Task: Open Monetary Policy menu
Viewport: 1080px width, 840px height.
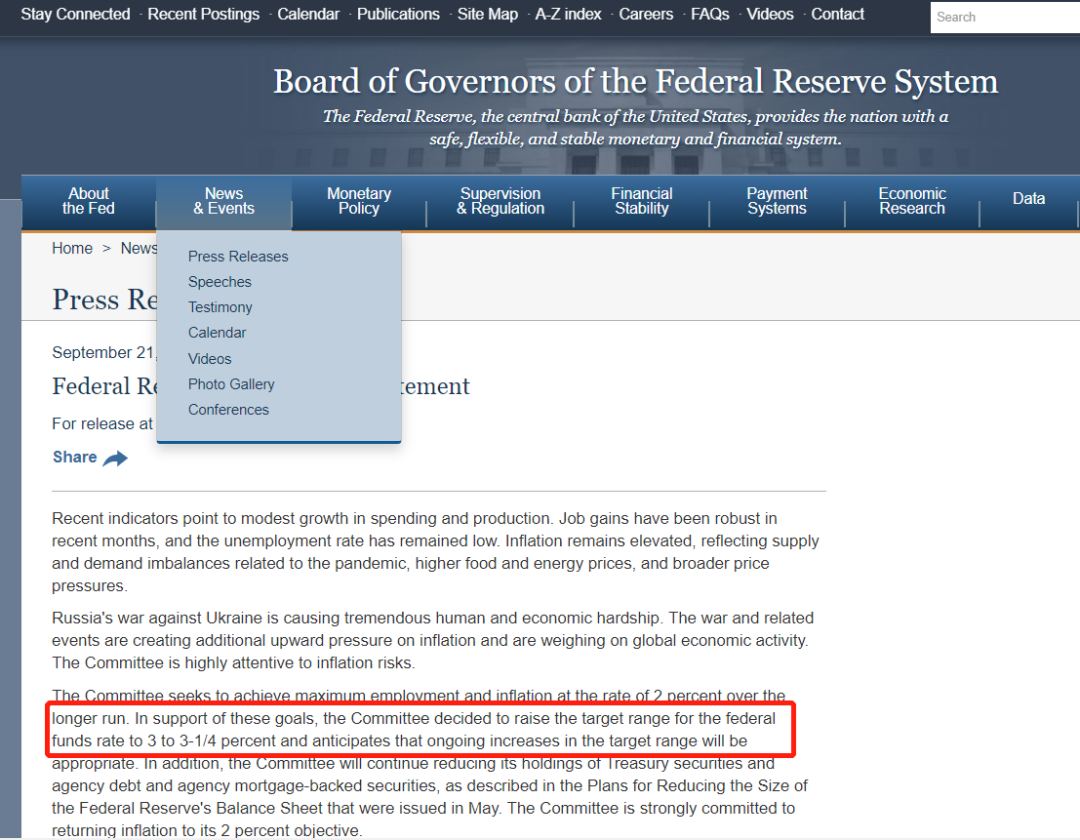Action: [x=359, y=201]
